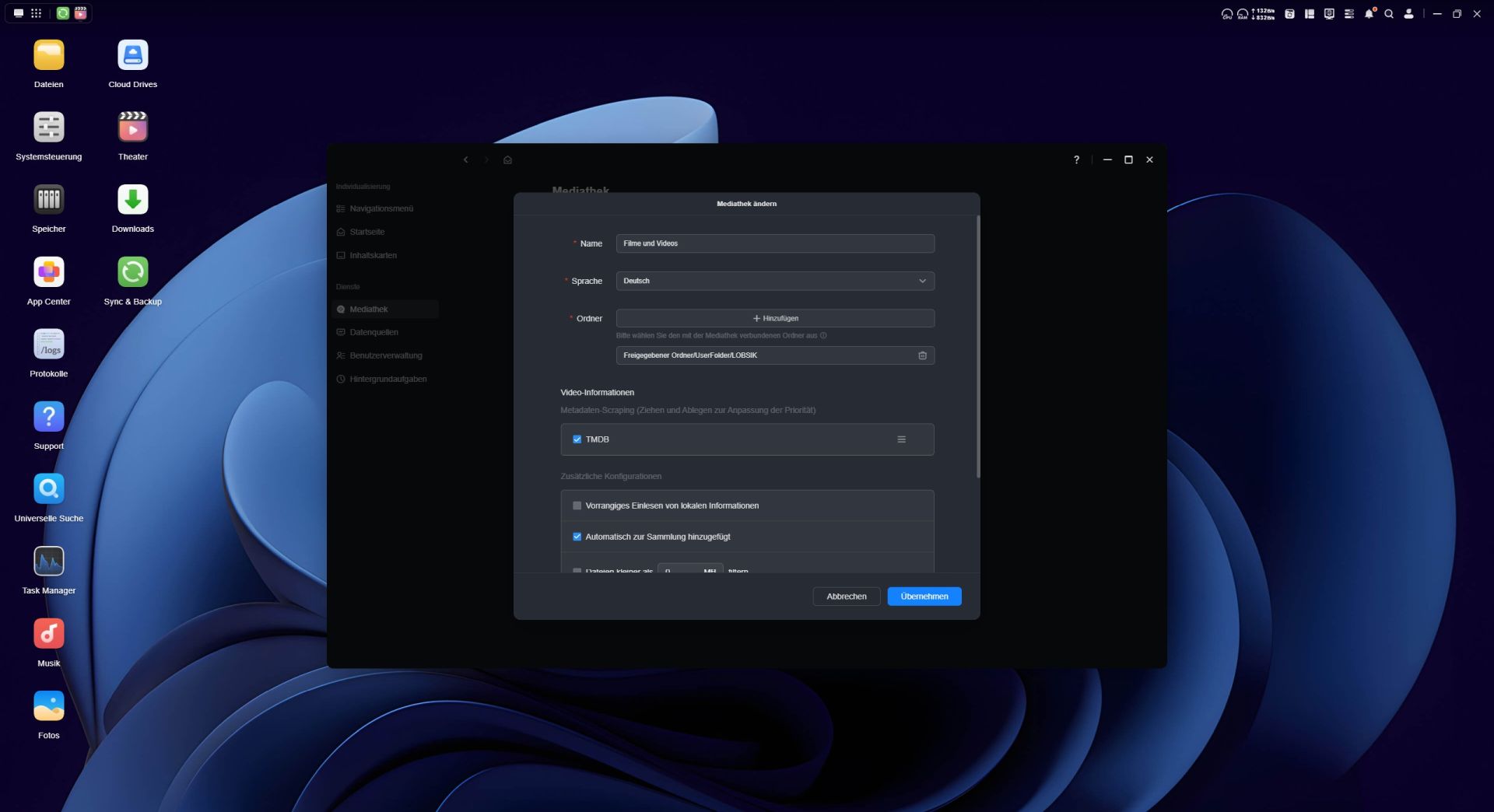Disable Automatisch zur Sammlung hinzugefügt checkbox
This screenshot has width=1494, height=812.
[x=577, y=537]
